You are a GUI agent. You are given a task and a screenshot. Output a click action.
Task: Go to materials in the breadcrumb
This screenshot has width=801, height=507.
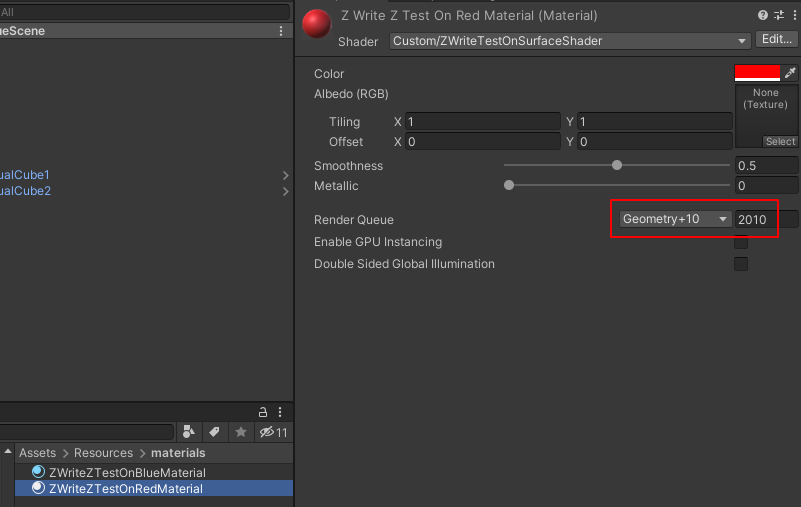(x=178, y=453)
